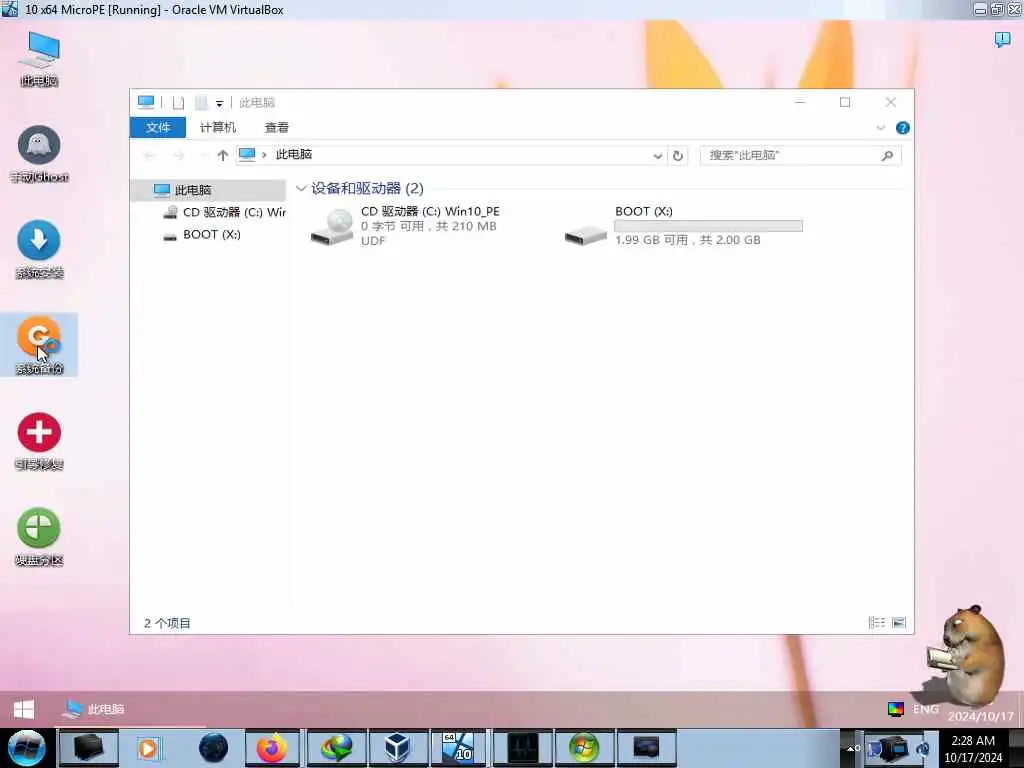Click the VM window taskbar icon labeled 10

[458, 748]
